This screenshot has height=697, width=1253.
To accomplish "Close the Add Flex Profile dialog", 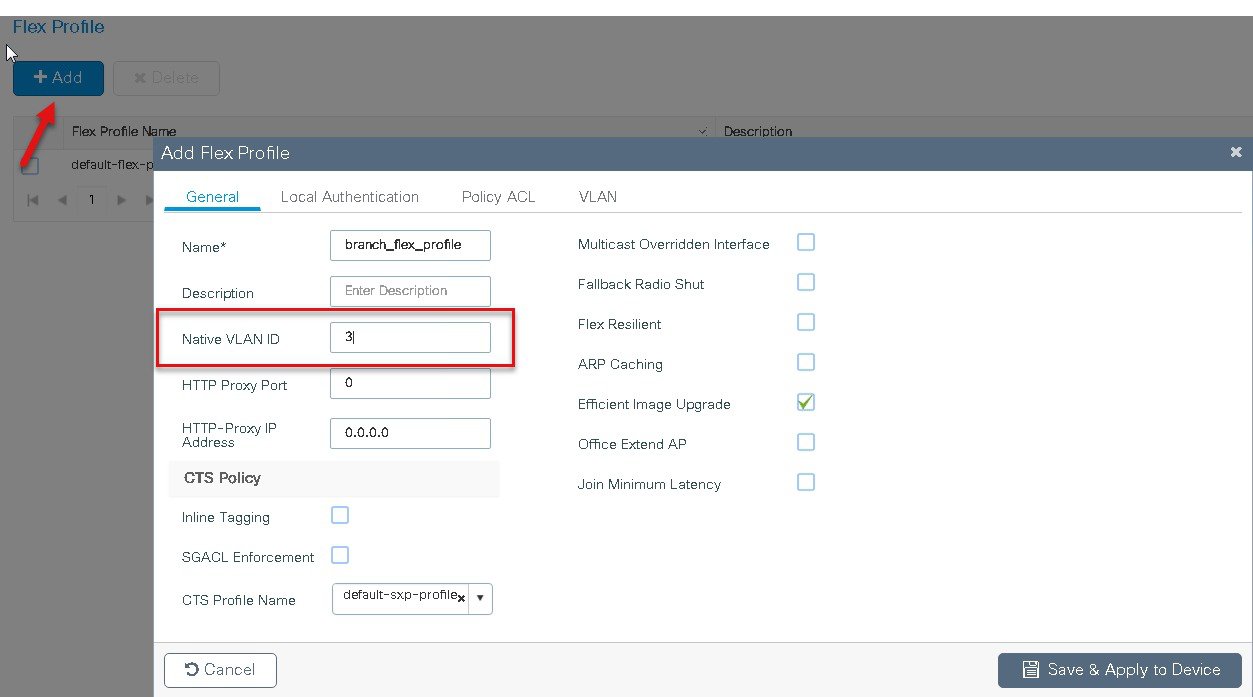I will [1236, 152].
